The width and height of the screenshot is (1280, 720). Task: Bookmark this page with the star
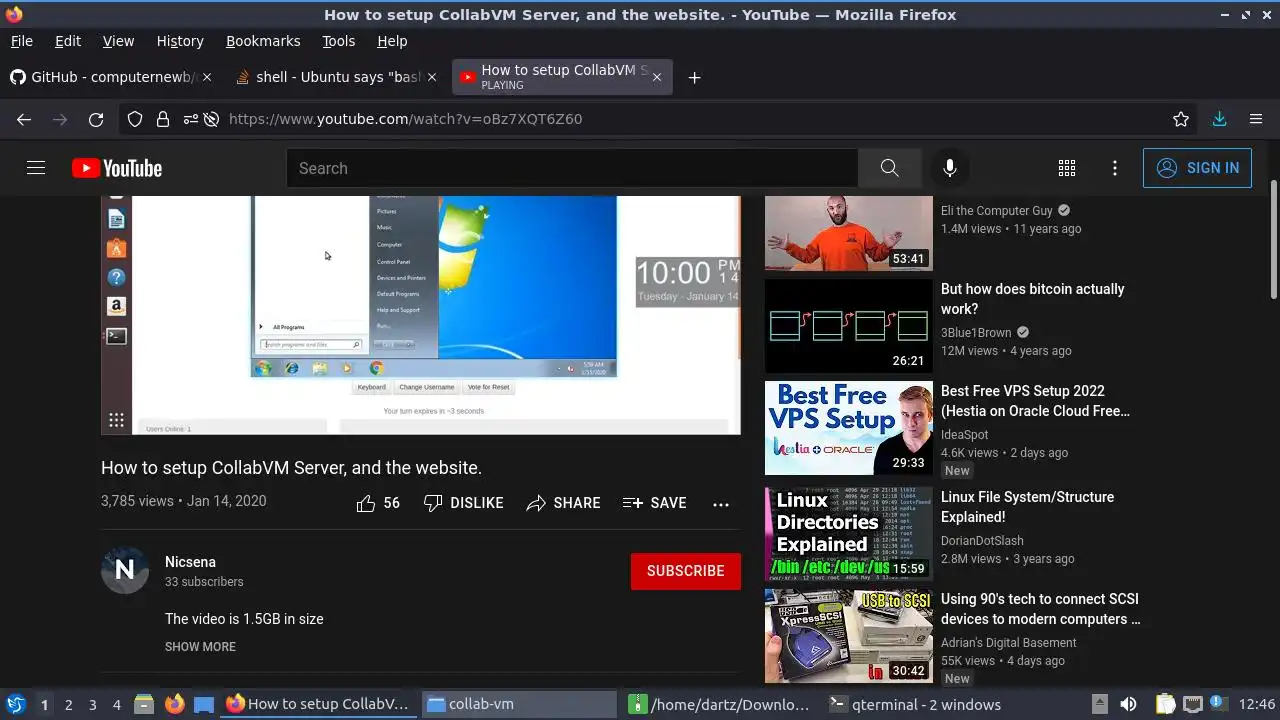coord(1181,119)
